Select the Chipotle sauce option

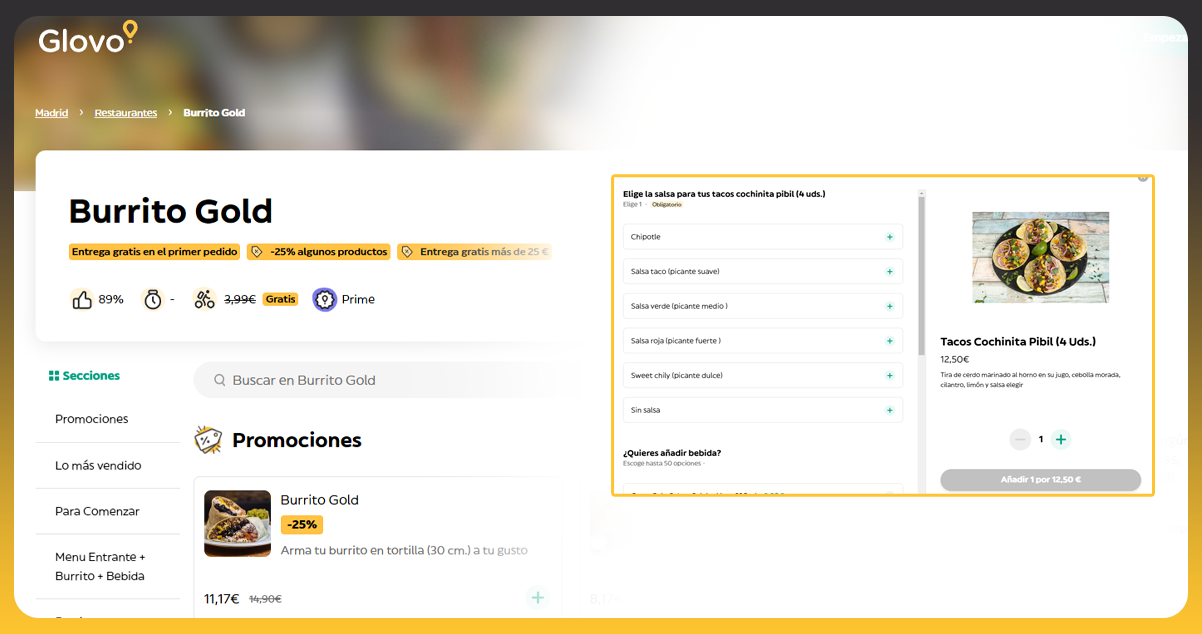[x=762, y=237]
